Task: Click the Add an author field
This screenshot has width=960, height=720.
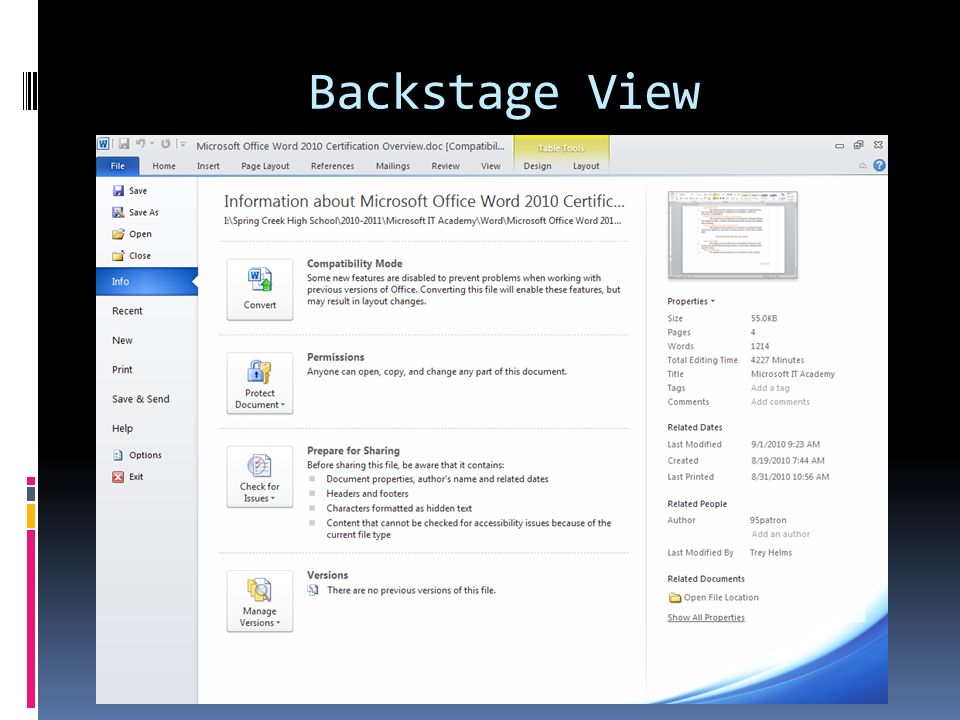Action: click(781, 534)
